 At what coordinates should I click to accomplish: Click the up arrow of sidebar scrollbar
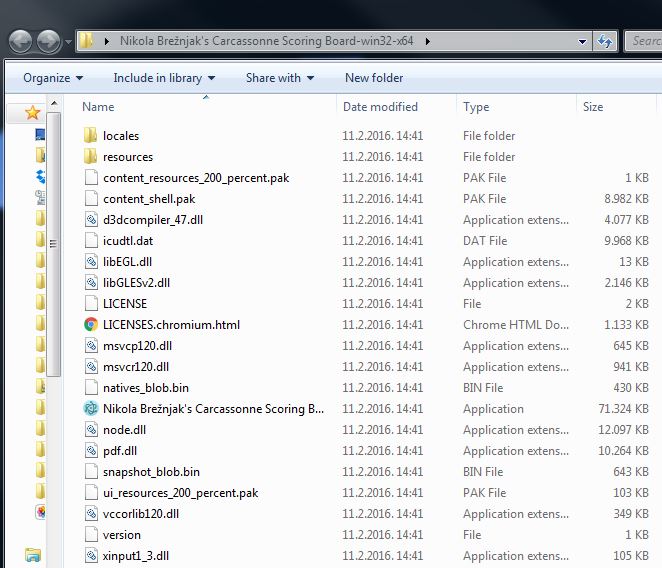click(x=54, y=103)
